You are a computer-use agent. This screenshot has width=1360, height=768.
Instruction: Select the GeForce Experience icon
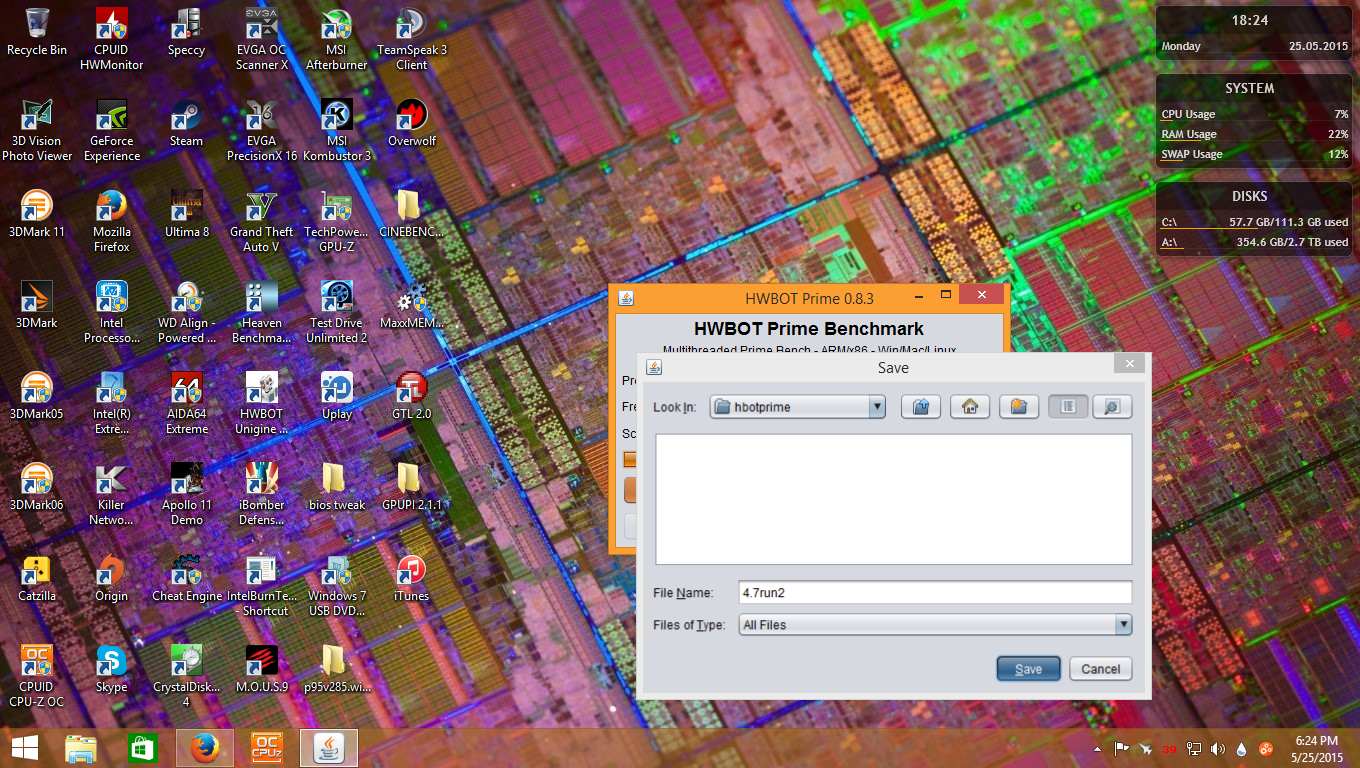(x=111, y=130)
